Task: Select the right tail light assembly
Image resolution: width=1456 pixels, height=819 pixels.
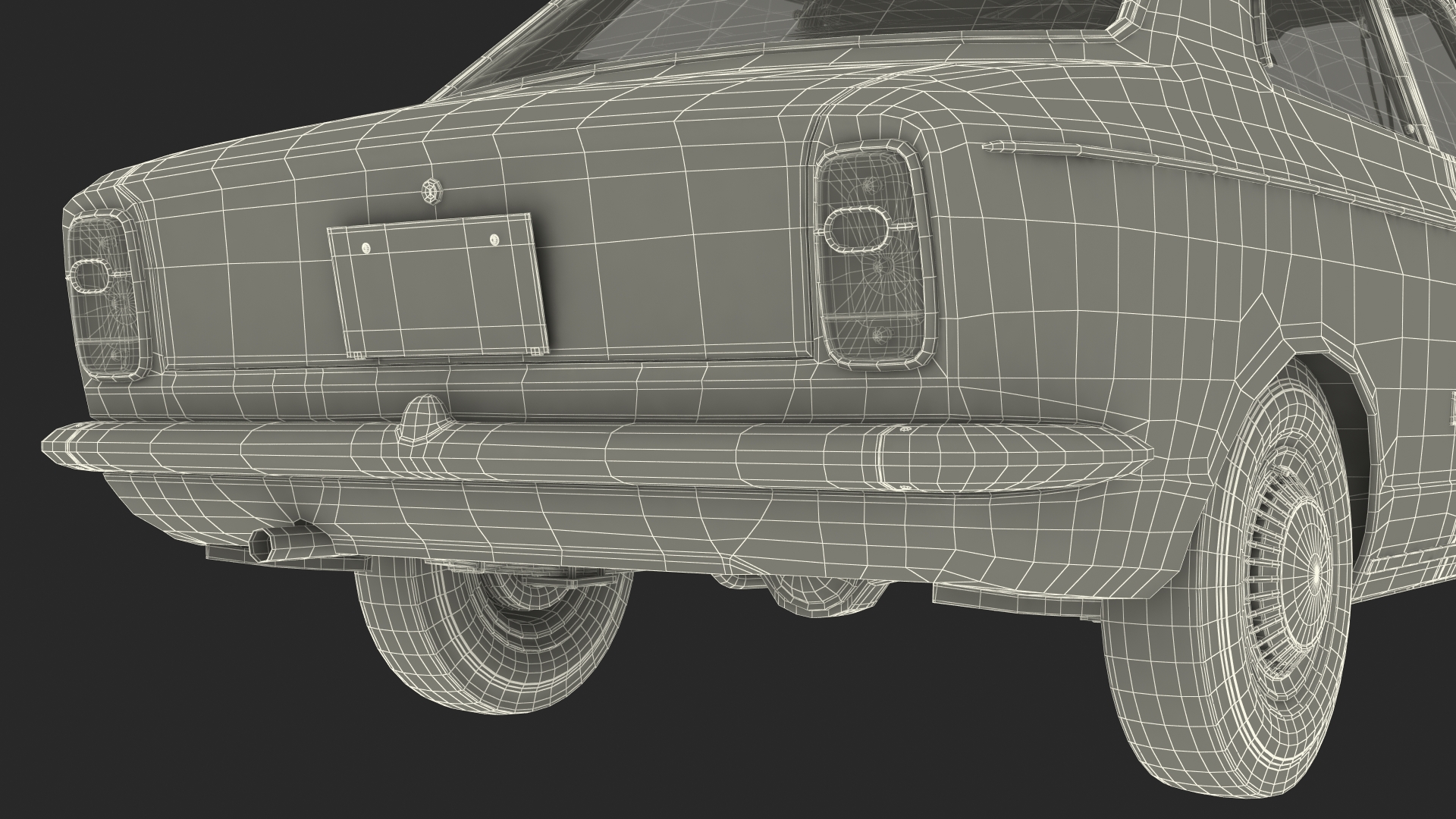Action: (x=875, y=256)
